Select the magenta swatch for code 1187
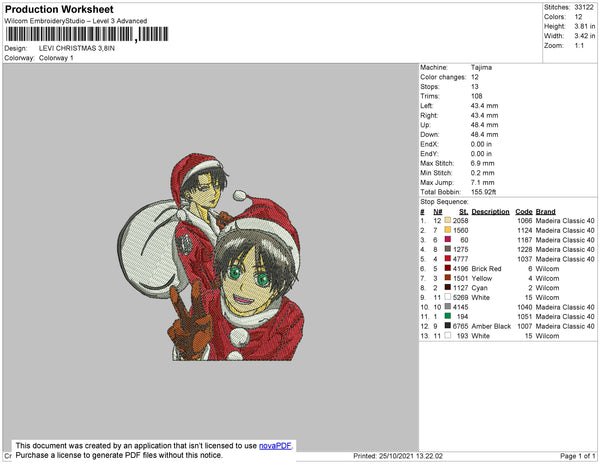The height and width of the screenshot is (464, 600). [448, 240]
